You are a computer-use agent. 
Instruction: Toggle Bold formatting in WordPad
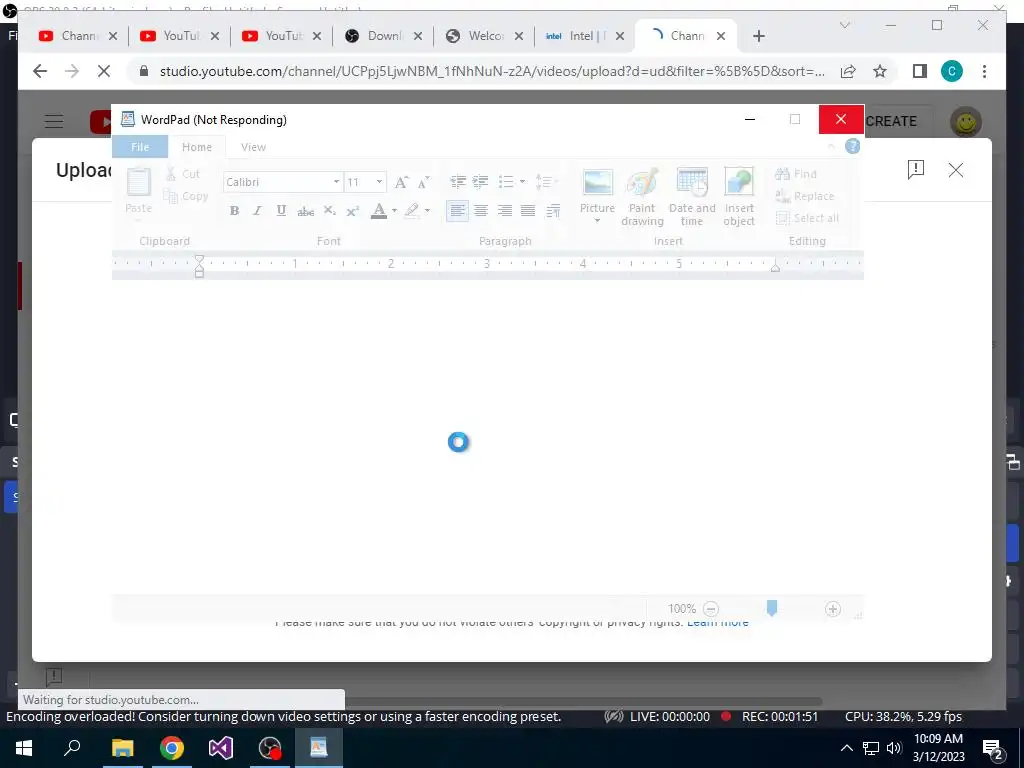point(234,210)
